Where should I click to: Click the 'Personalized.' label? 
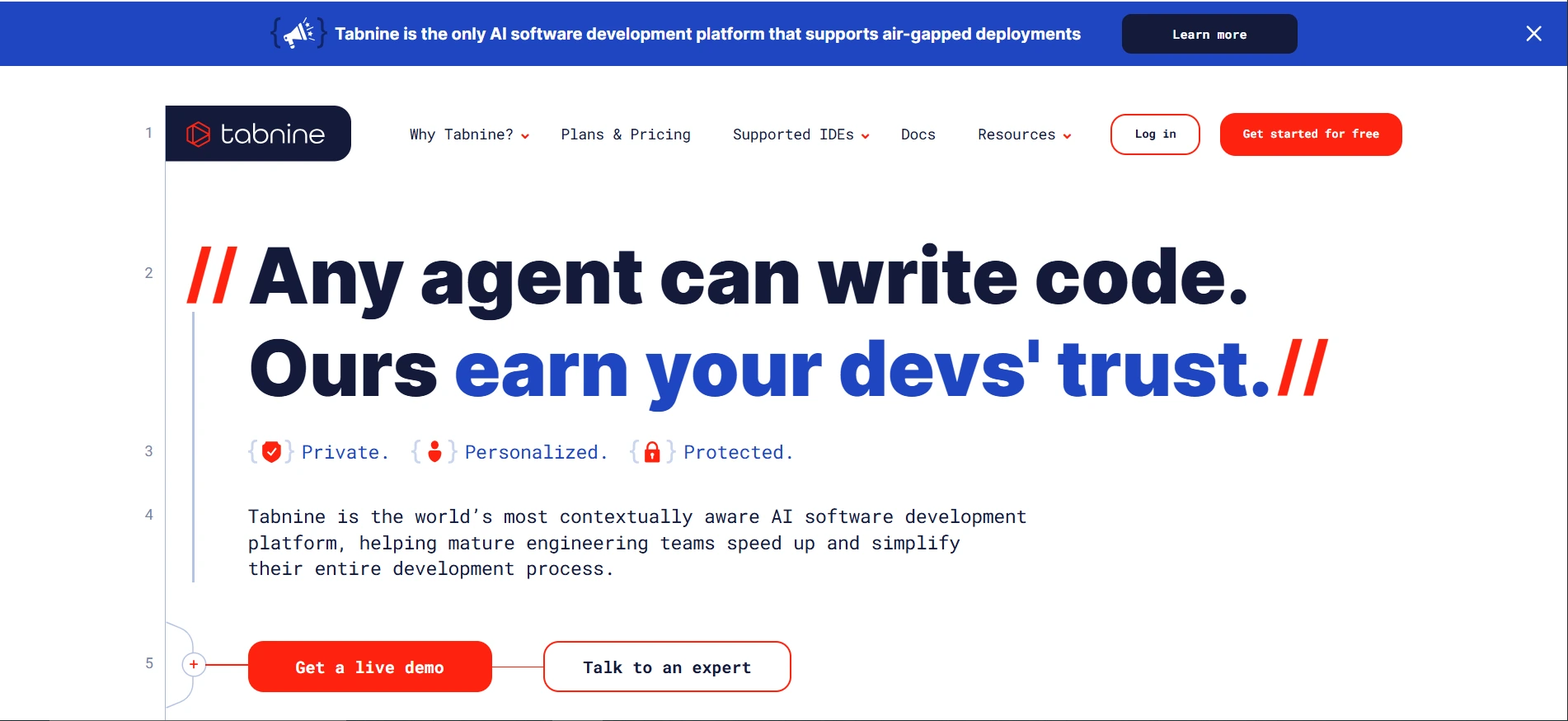(536, 452)
